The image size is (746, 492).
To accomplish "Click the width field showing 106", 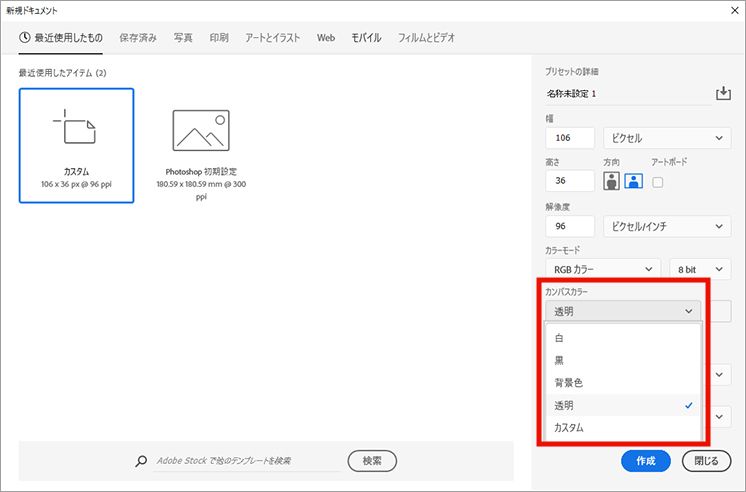I will click(570, 138).
